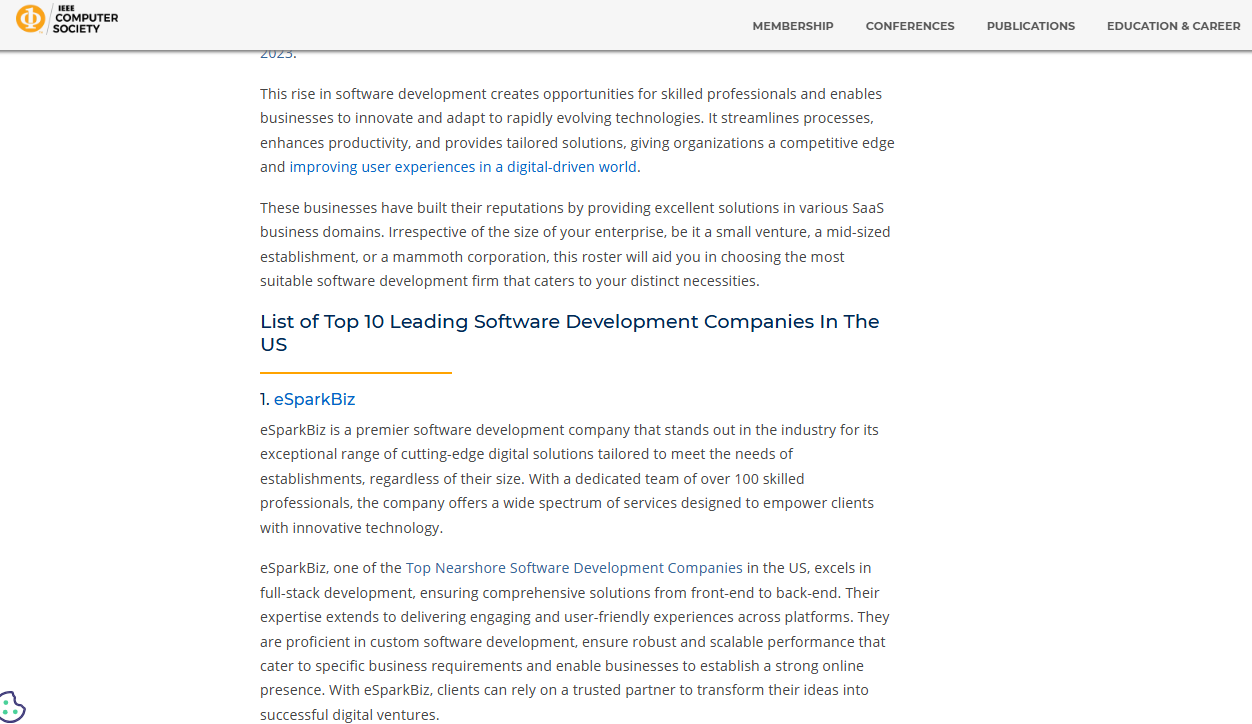Open the Membership menu
Image resolution: width=1252 pixels, height=724 pixels.
792,26
